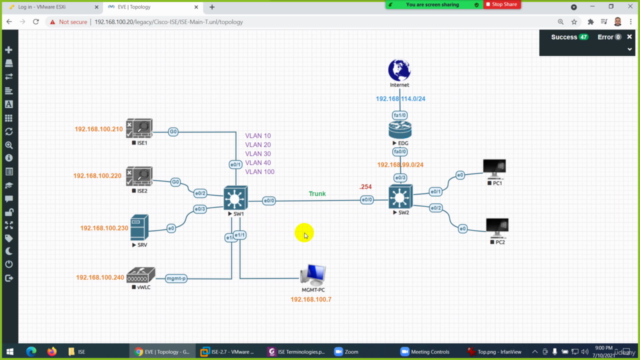This screenshot has height=360, width=640.
Task: Click the Success notifications counter
Action: click(569, 37)
